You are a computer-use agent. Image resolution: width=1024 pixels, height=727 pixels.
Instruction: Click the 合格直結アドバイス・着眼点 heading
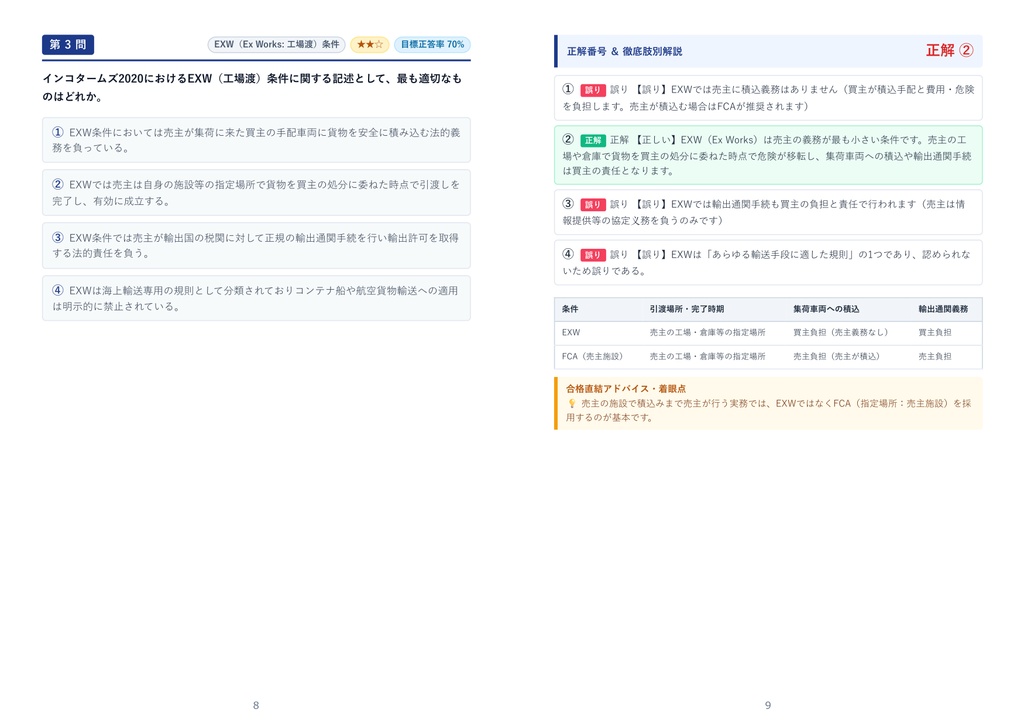626,389
